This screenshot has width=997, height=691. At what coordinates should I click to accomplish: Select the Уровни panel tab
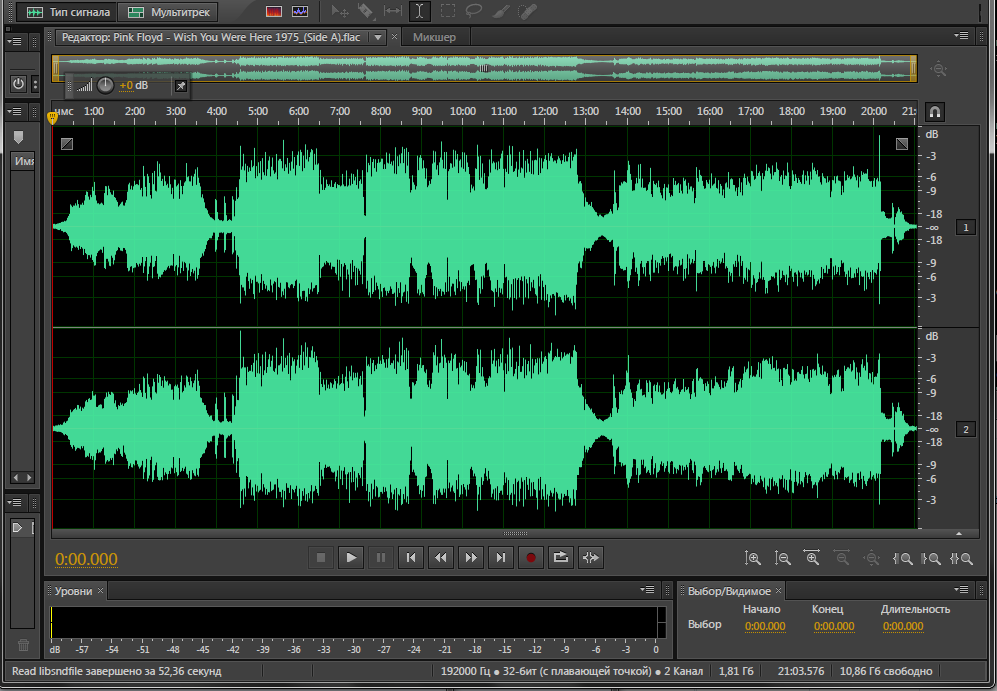pyautogui.click(x=73, y=591)
